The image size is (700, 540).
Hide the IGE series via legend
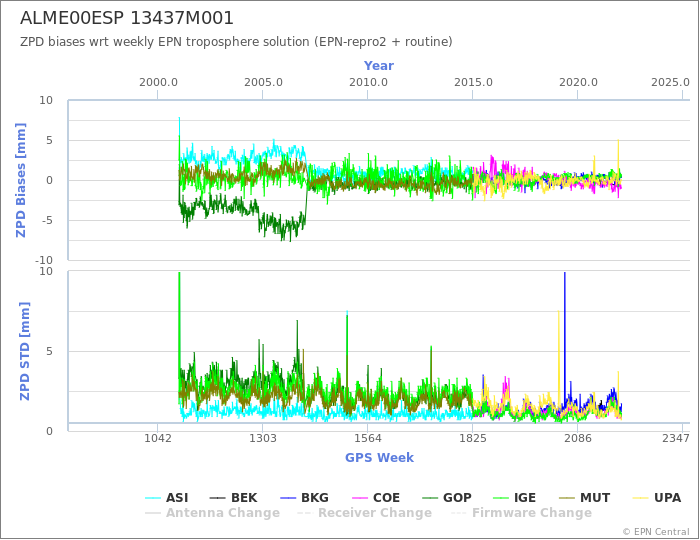[x=514, y=498]
